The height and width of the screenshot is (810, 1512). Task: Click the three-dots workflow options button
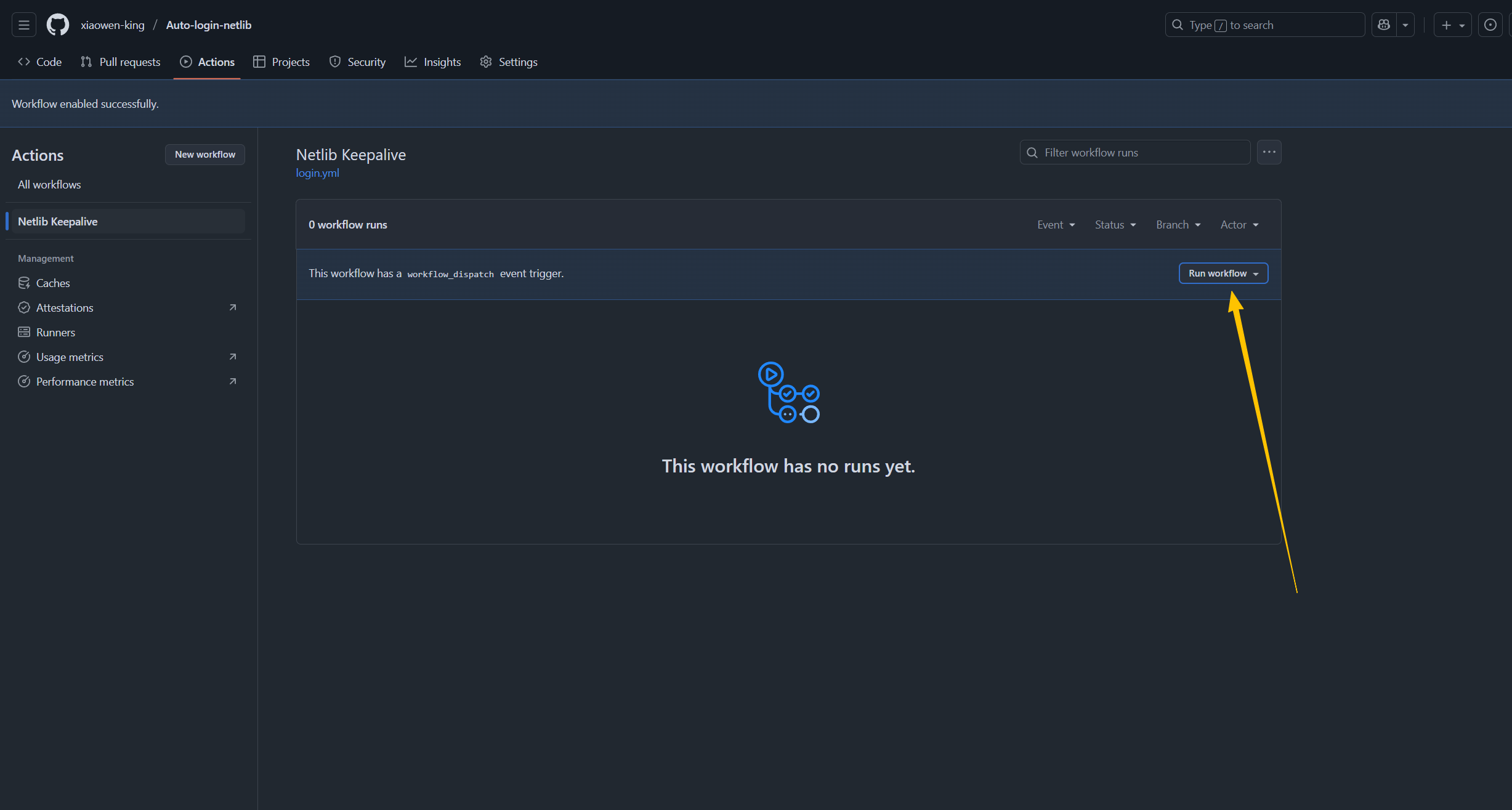pos(1269,152)
